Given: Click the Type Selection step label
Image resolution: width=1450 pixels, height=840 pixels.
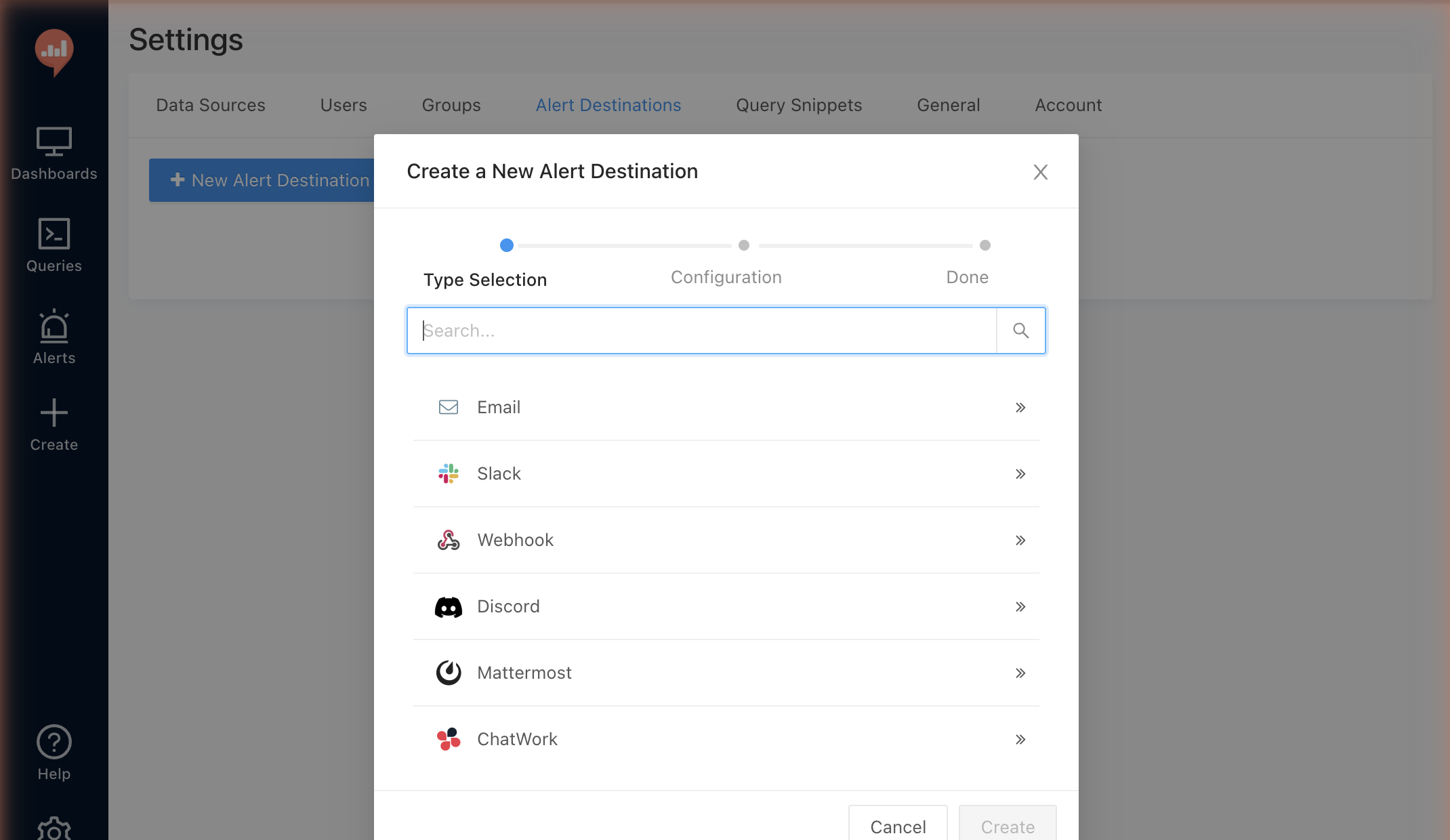Looking at the screenshot, I should point(485,280).
